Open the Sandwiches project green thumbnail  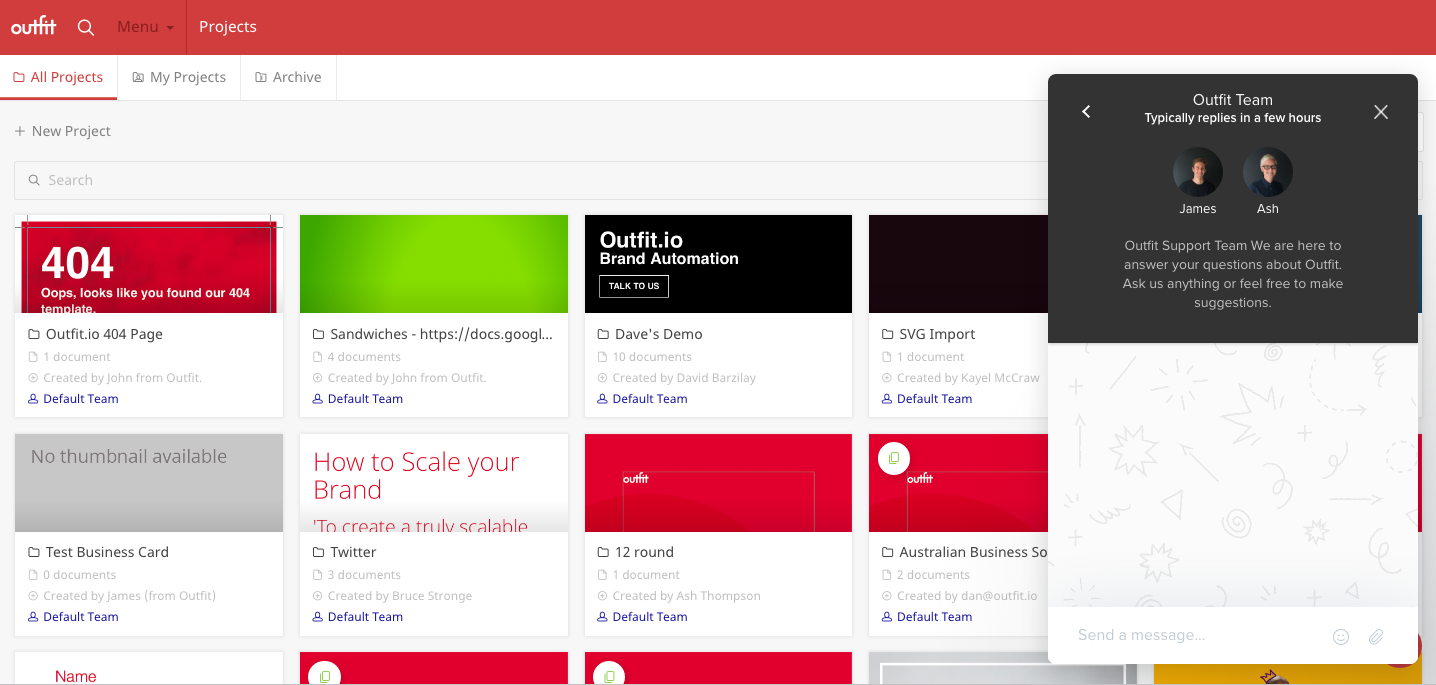click(434, 264)
